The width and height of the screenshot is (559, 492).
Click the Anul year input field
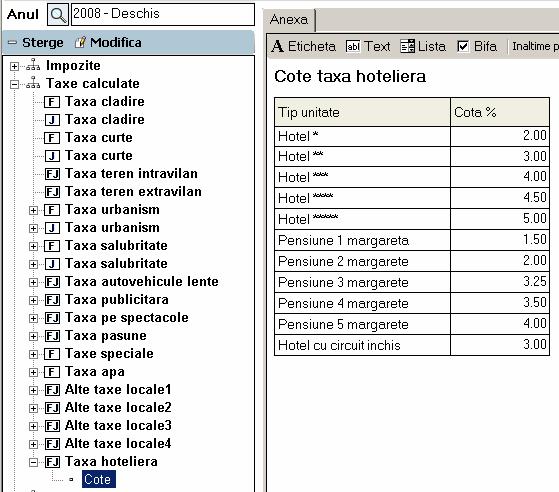pos(163,14)
